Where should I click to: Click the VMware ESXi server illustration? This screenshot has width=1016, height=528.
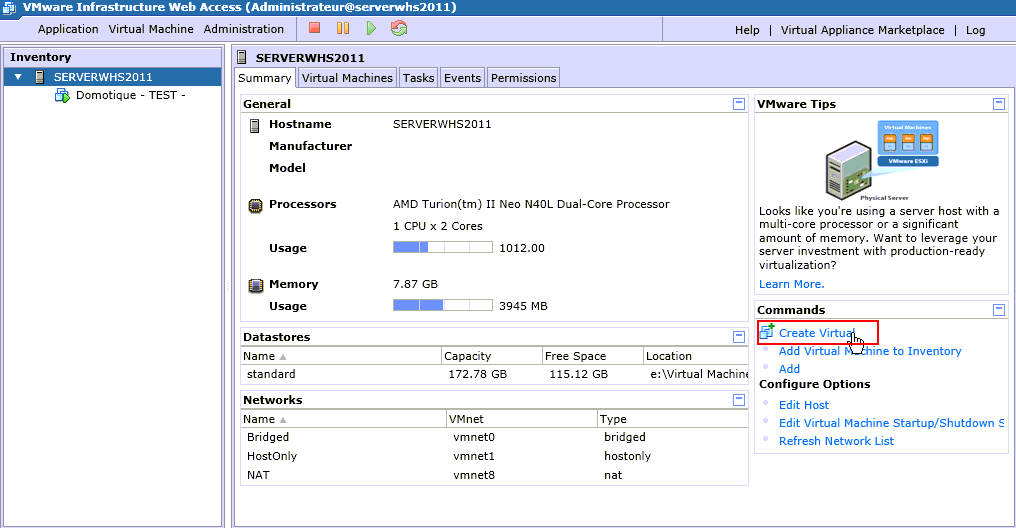881,160
